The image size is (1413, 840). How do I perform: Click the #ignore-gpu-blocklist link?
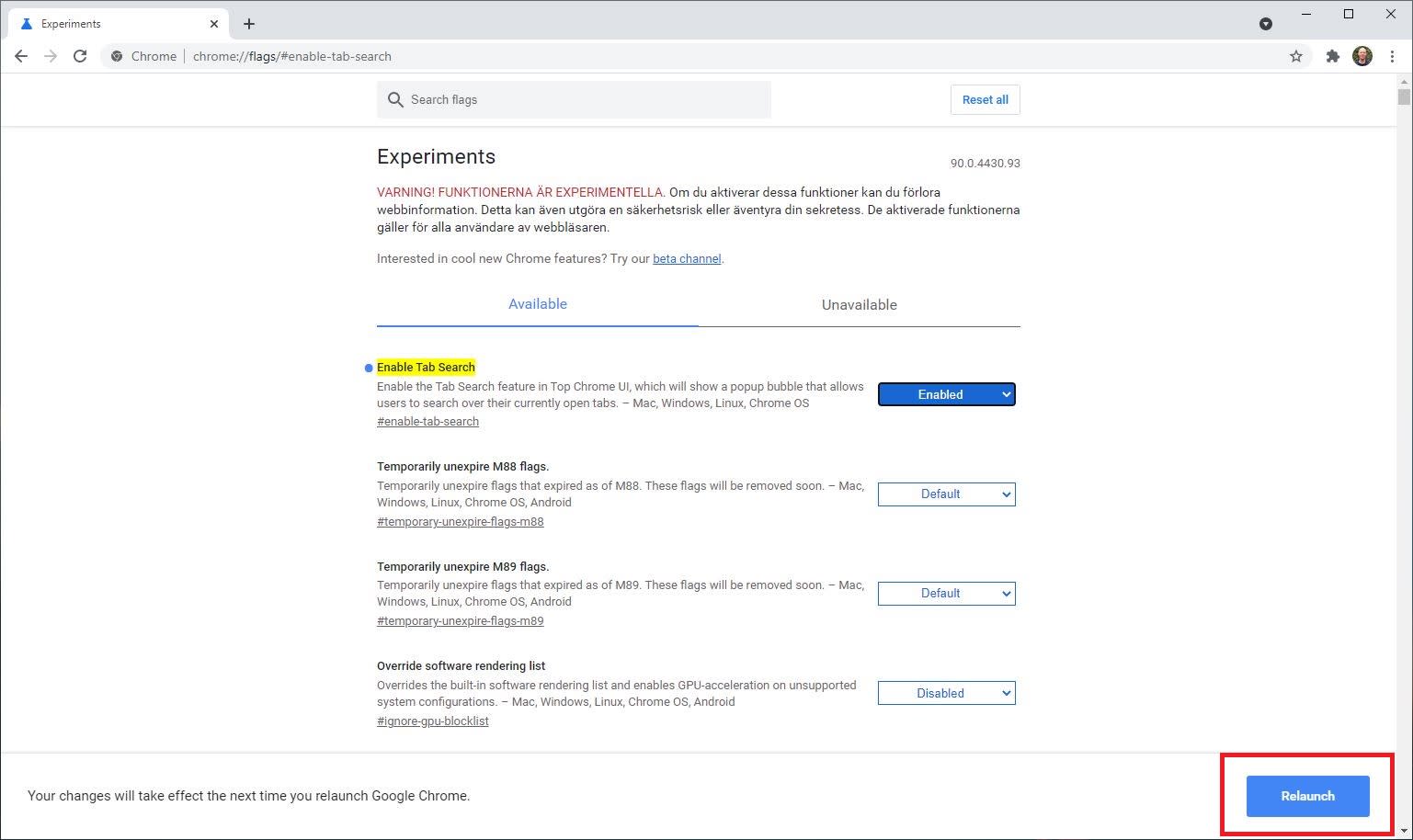pyautogui.click(x=432, y=721)
